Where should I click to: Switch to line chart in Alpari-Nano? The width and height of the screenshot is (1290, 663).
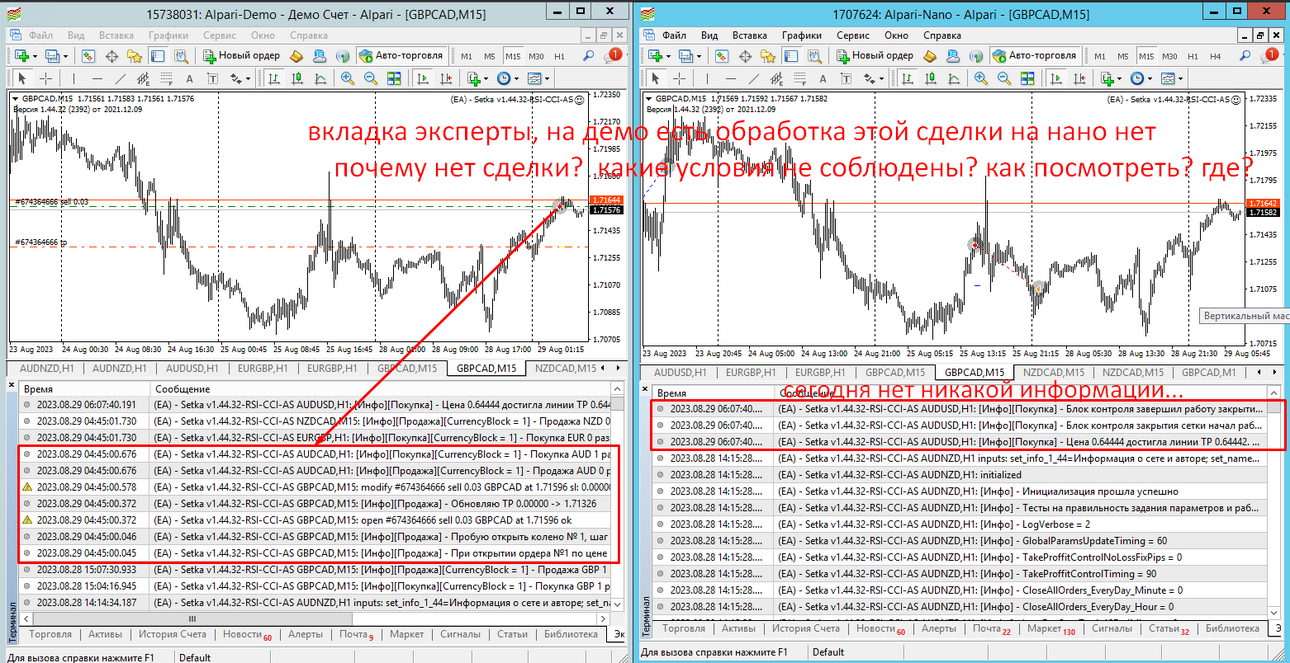pyautogui.click(x=954, y=78)
